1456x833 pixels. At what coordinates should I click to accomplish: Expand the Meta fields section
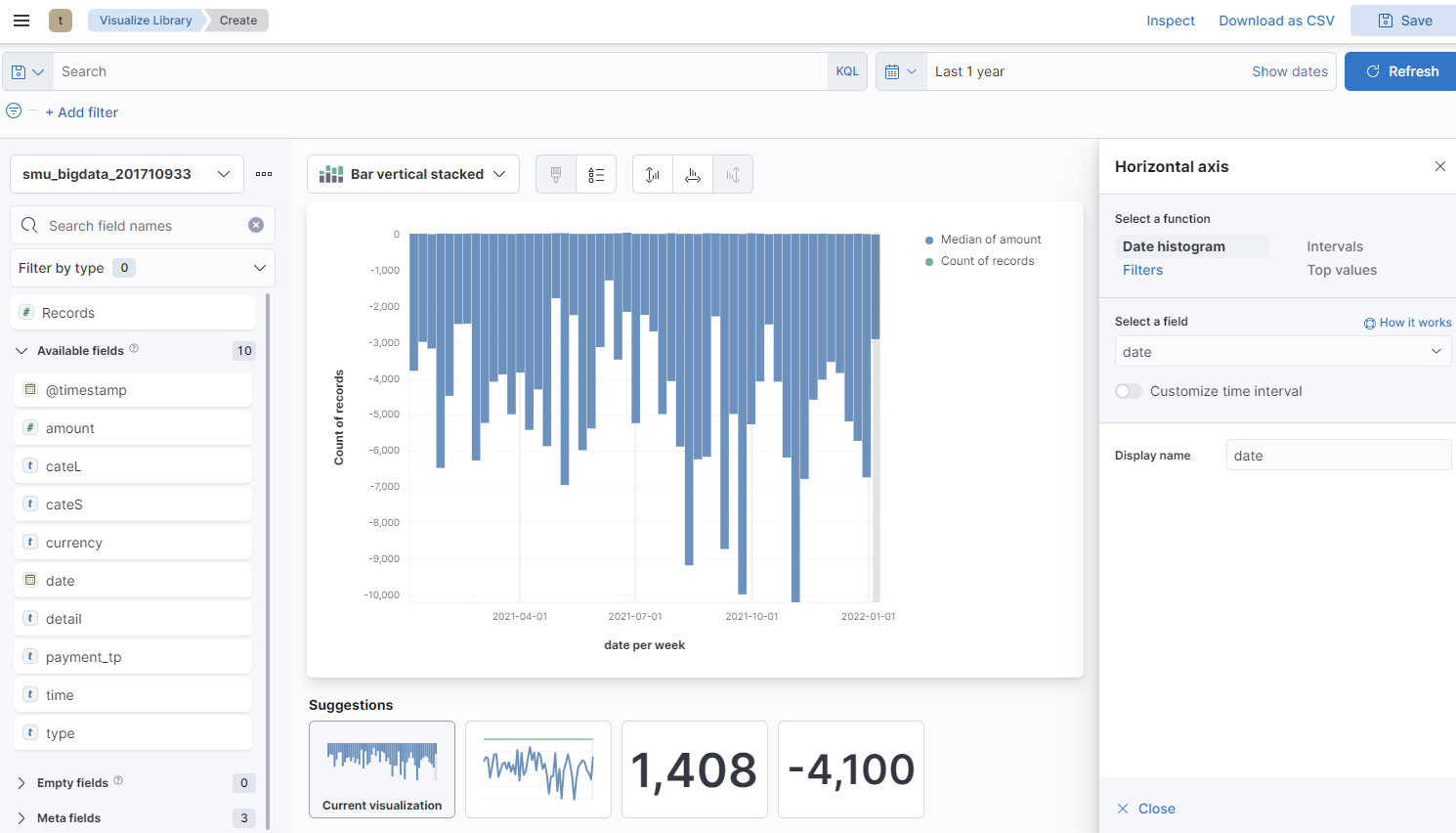point(21,817)
